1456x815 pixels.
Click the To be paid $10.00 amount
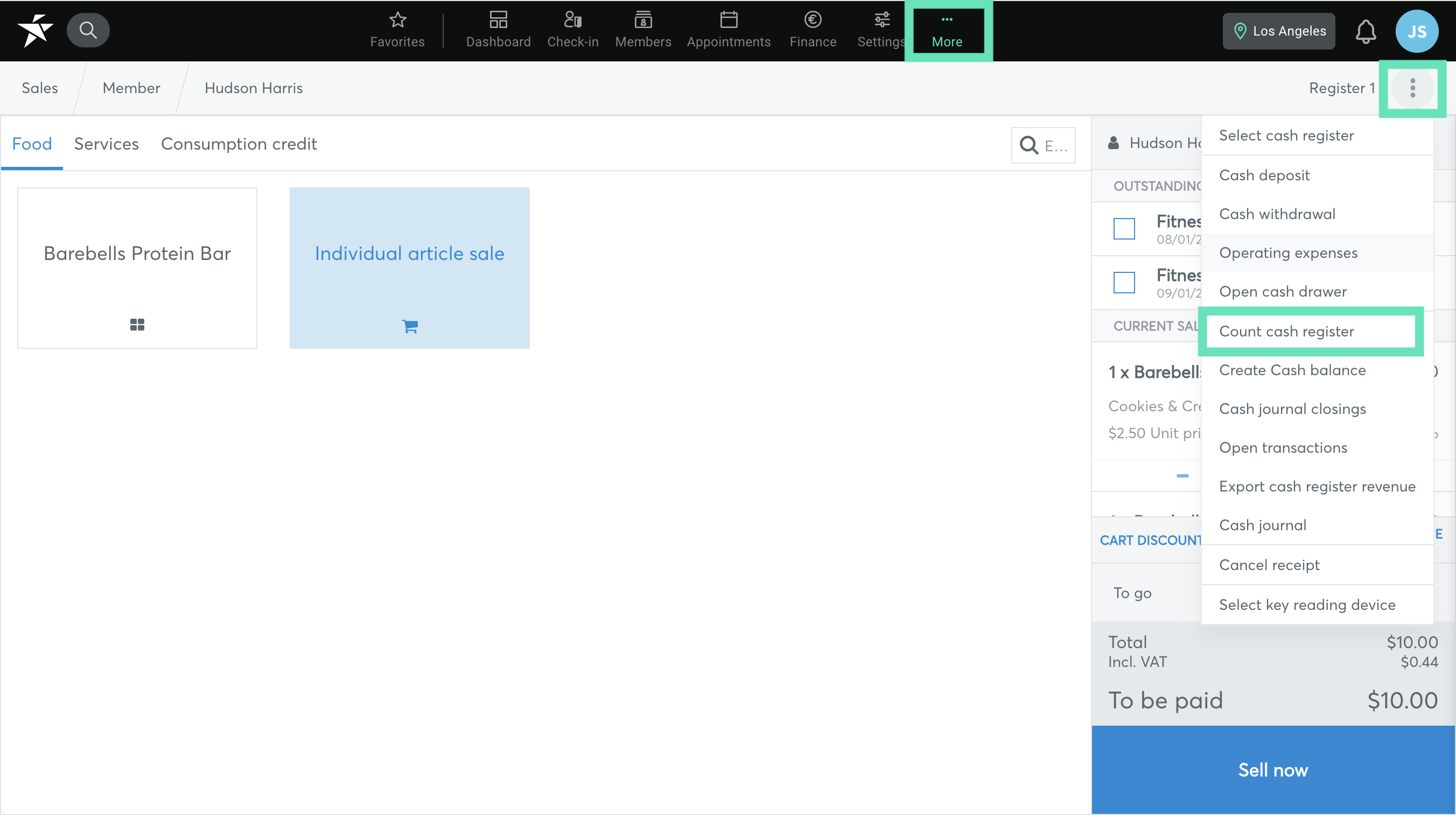[x=1402, y=701]
